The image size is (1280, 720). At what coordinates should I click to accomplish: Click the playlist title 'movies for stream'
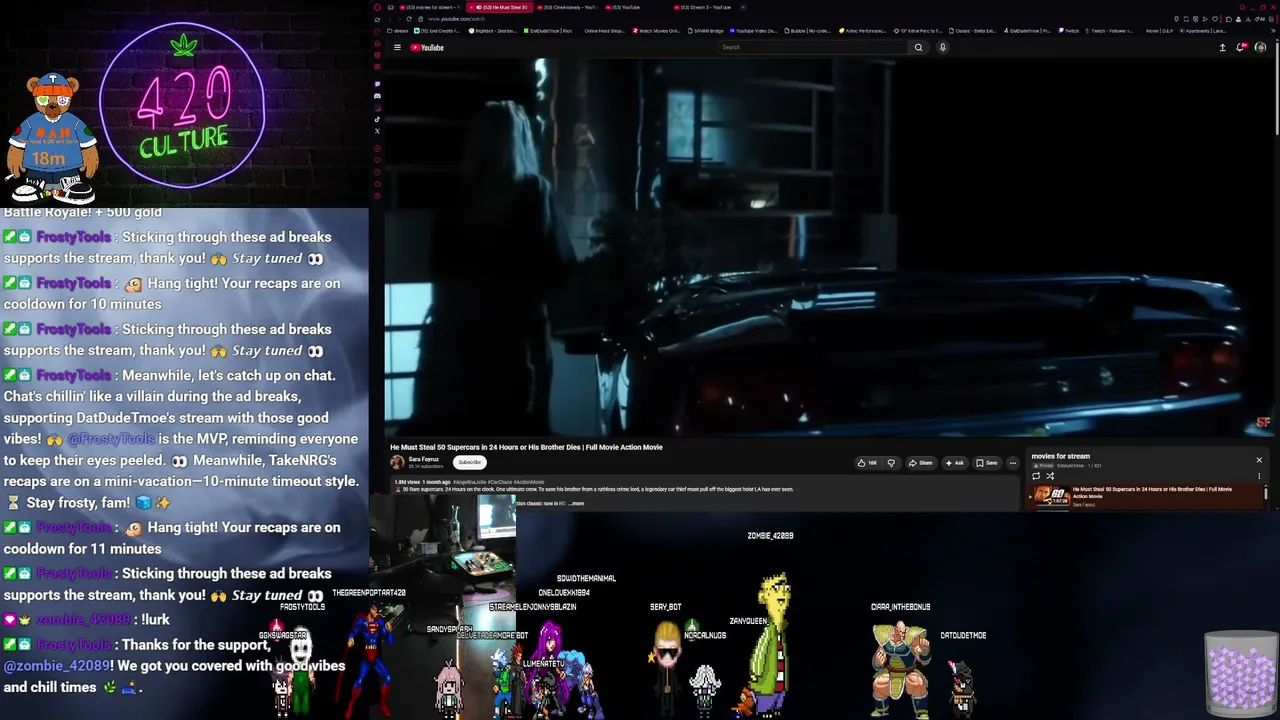pyautogui.click(x=1060, y=456)
